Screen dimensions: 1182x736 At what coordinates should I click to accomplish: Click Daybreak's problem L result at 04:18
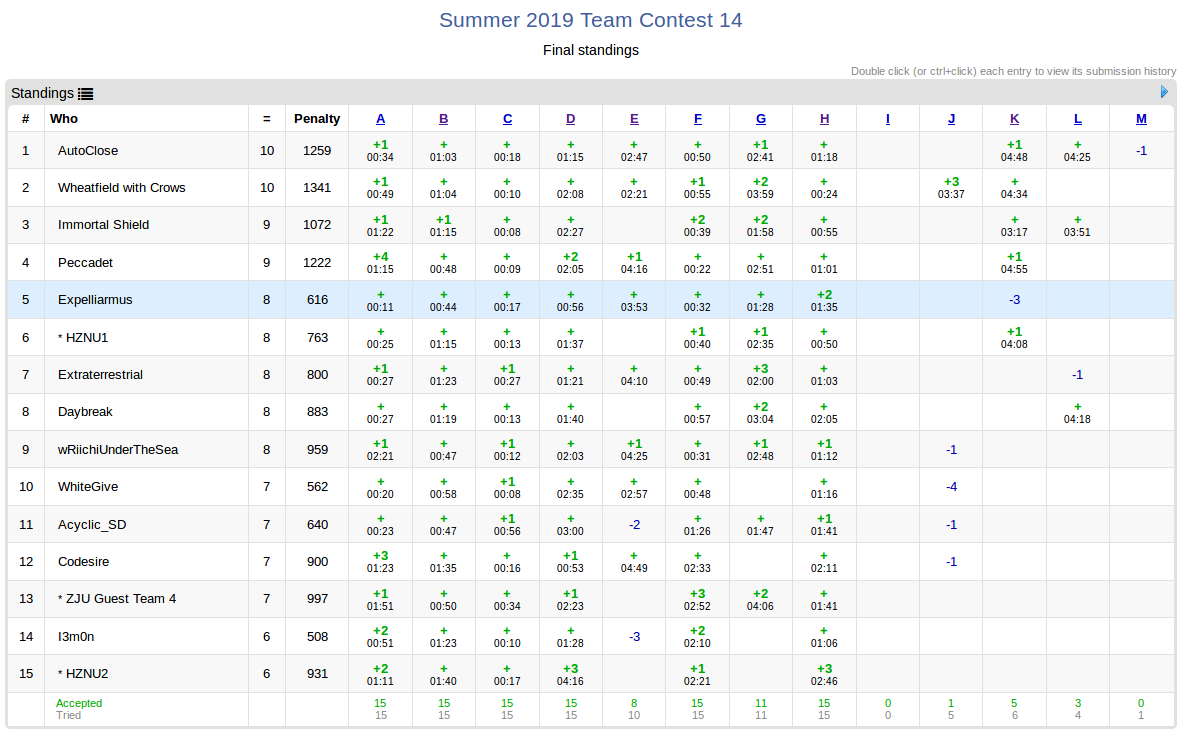click(1077, 412)
